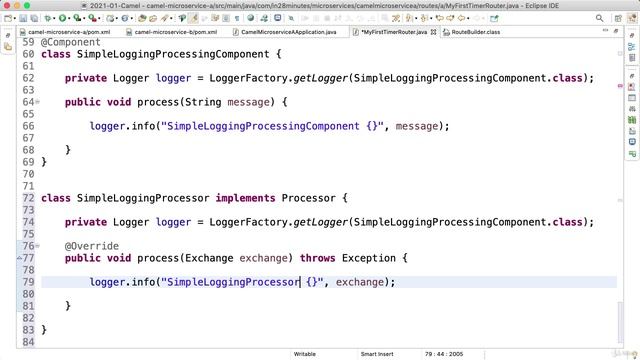Click the Coverage launch icon
The height and width of the screenshot is (360, 640).
(x=77, y=18)
